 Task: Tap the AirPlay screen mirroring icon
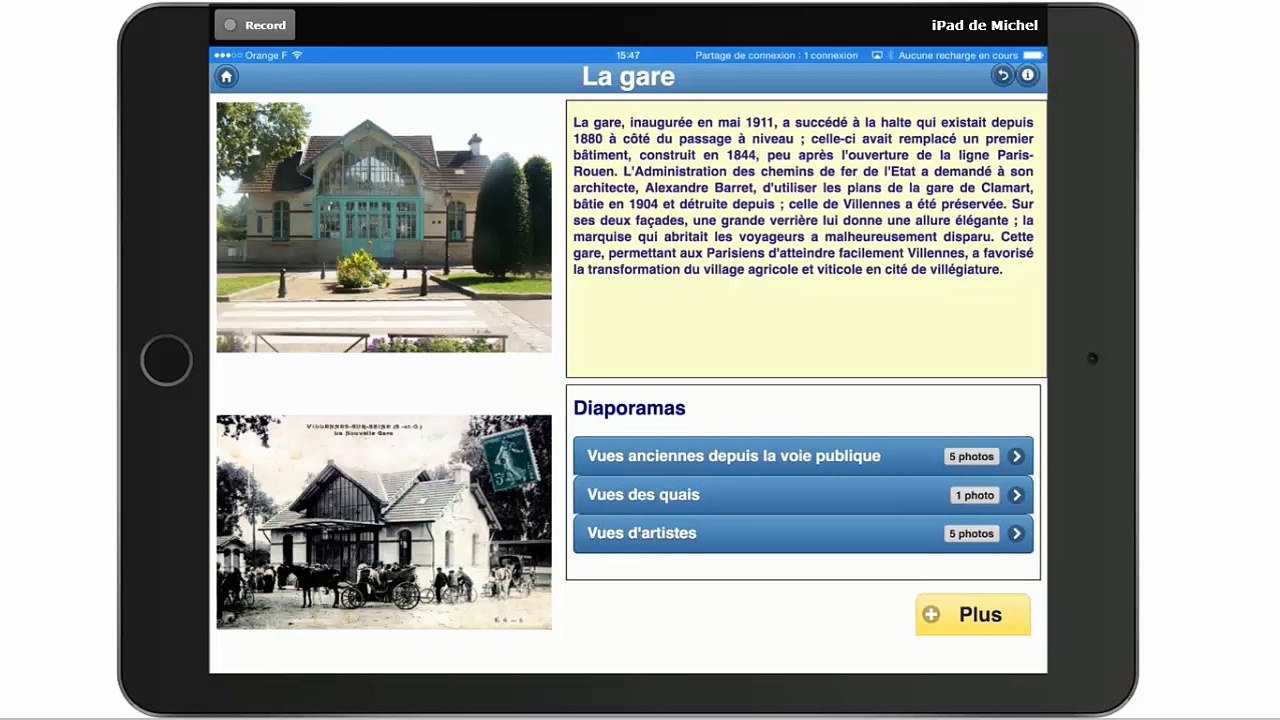point(877,55)
